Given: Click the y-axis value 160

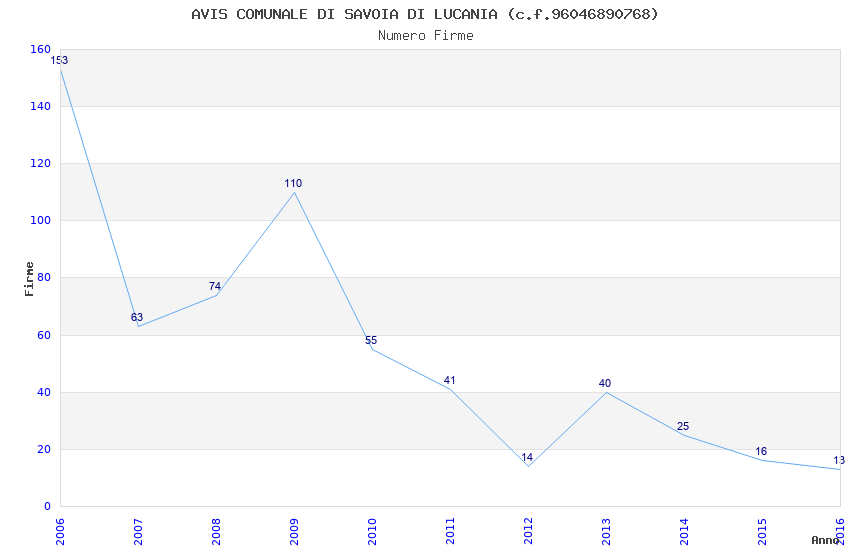Looking at the screenshot, I should point(41,49).
